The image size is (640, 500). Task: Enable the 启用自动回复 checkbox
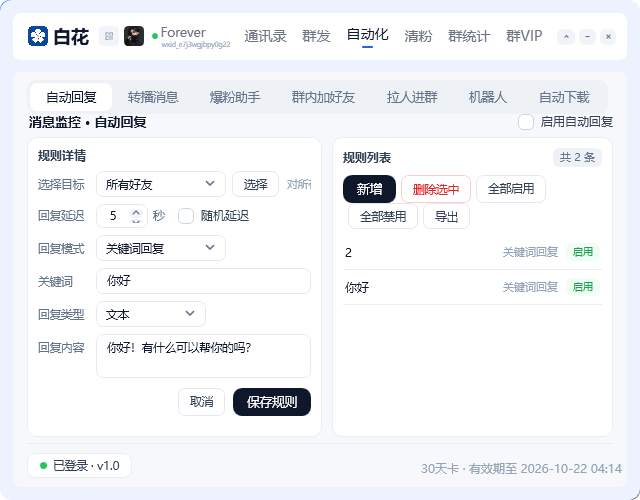click(x=526, y=122)
